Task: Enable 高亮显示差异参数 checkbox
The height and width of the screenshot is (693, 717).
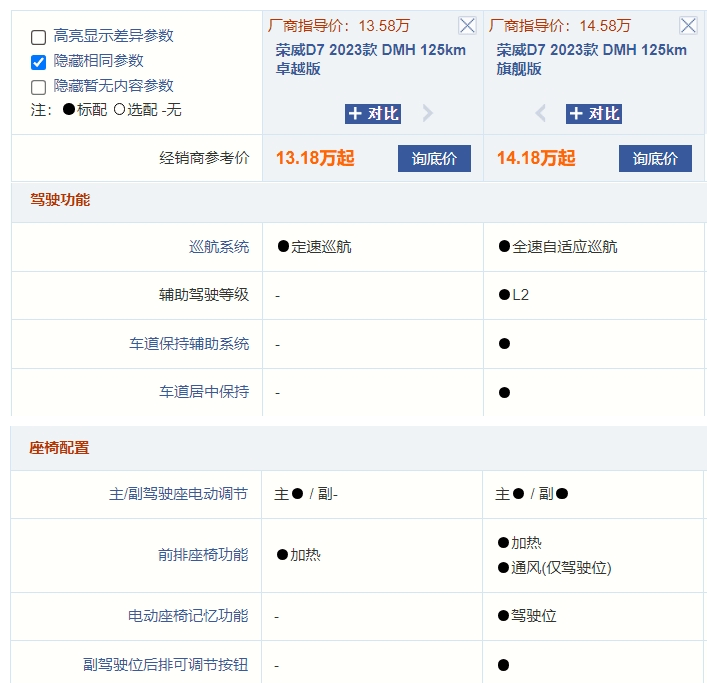Action: pyautogui.click(x=38, y=37)
